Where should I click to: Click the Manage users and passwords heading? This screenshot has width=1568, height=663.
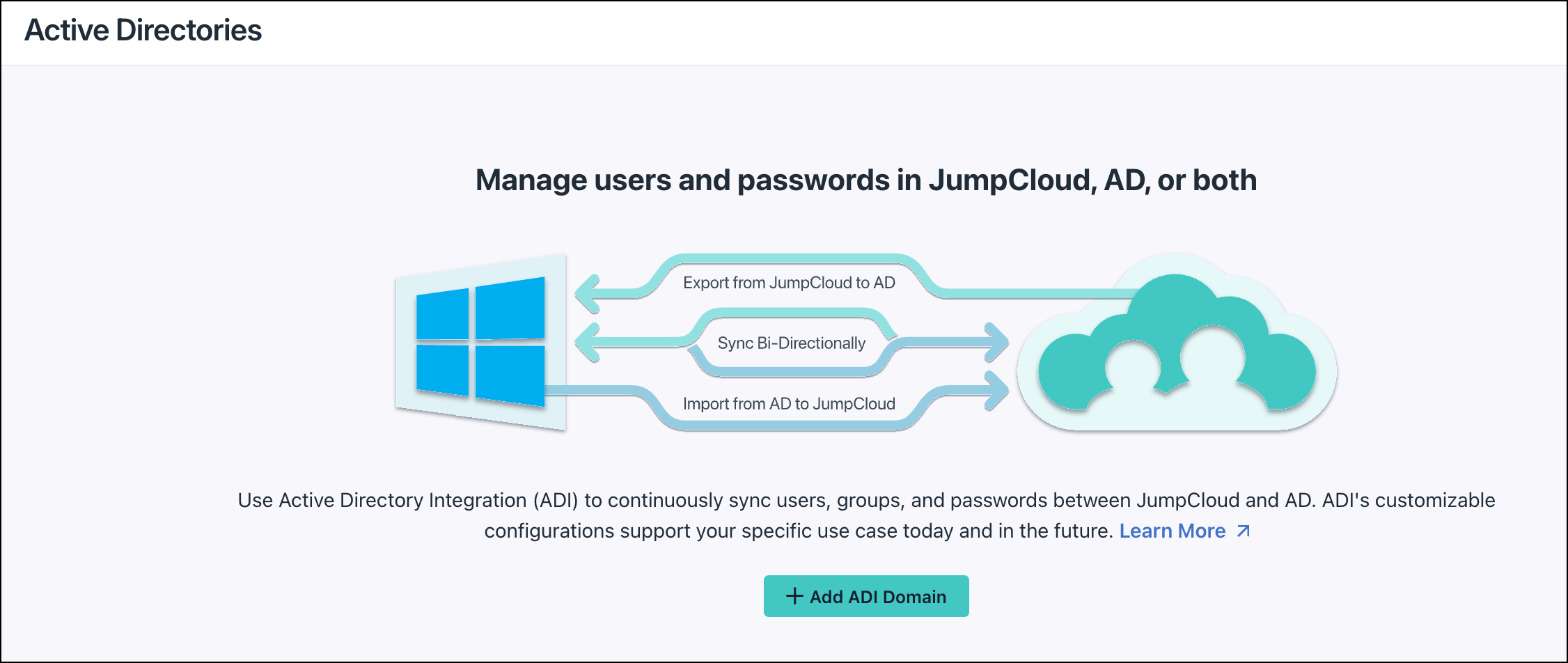(865, 180)
